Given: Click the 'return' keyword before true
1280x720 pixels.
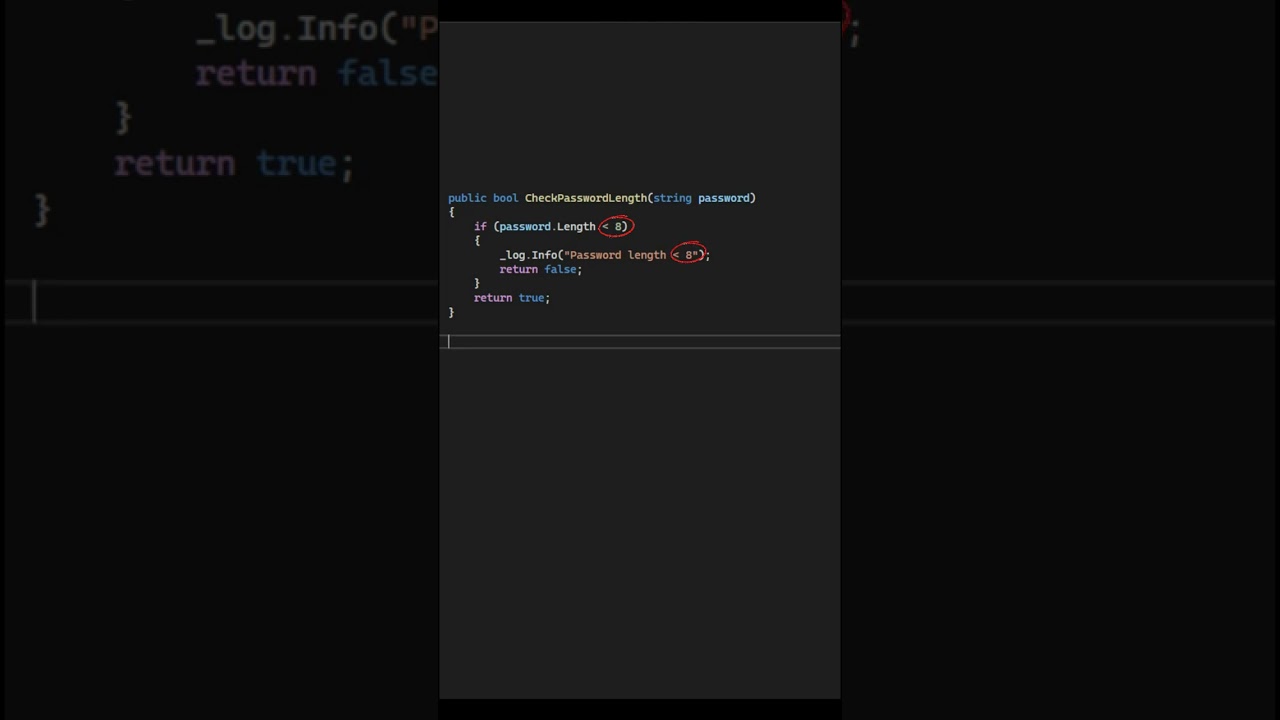Looking at the screenshot, I should [x=493, y=298].
